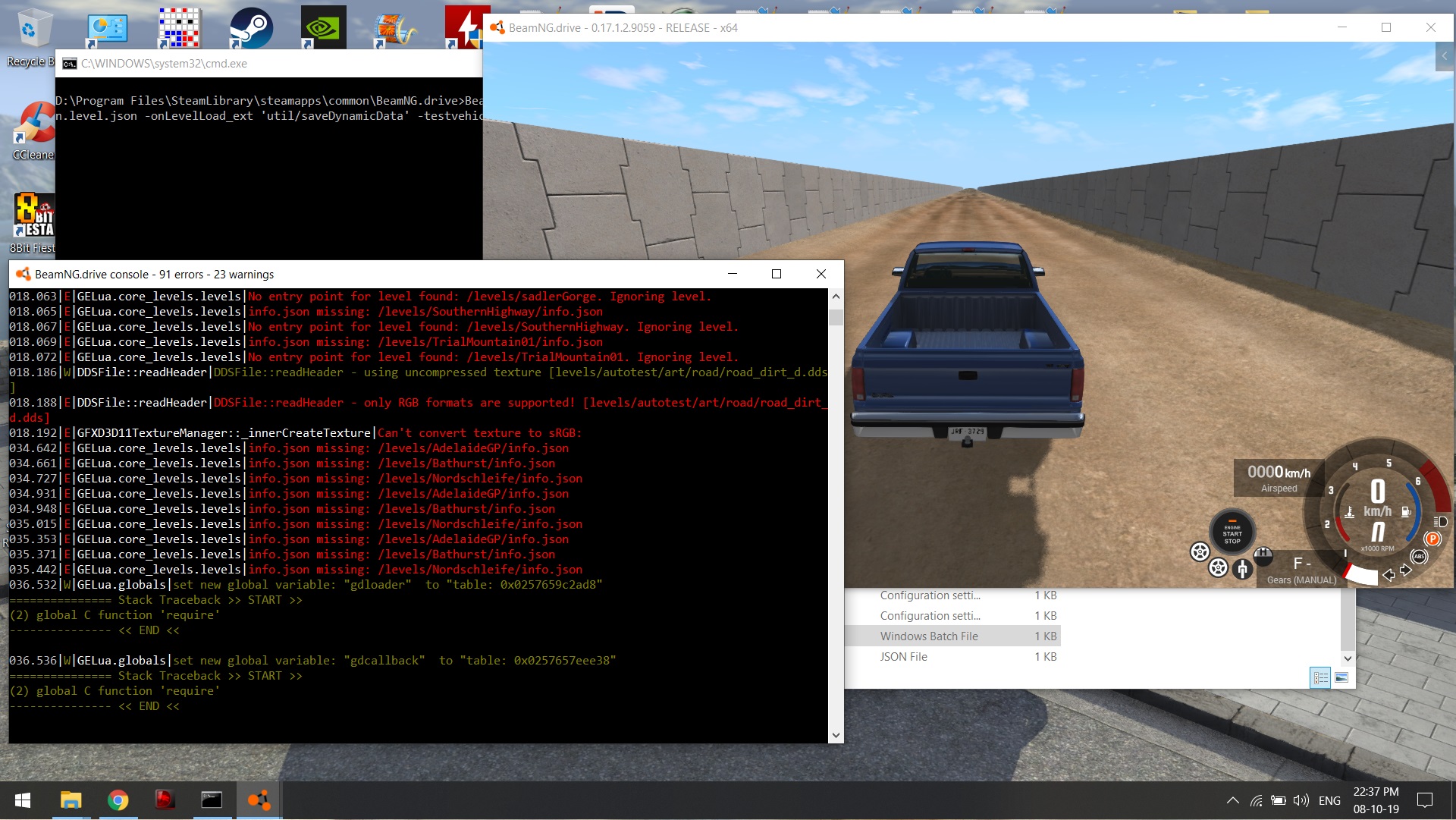The width and height of the screenshot is (1456, 820).
Task: Click the ABS indicator icon
Action: [1419, 556]
